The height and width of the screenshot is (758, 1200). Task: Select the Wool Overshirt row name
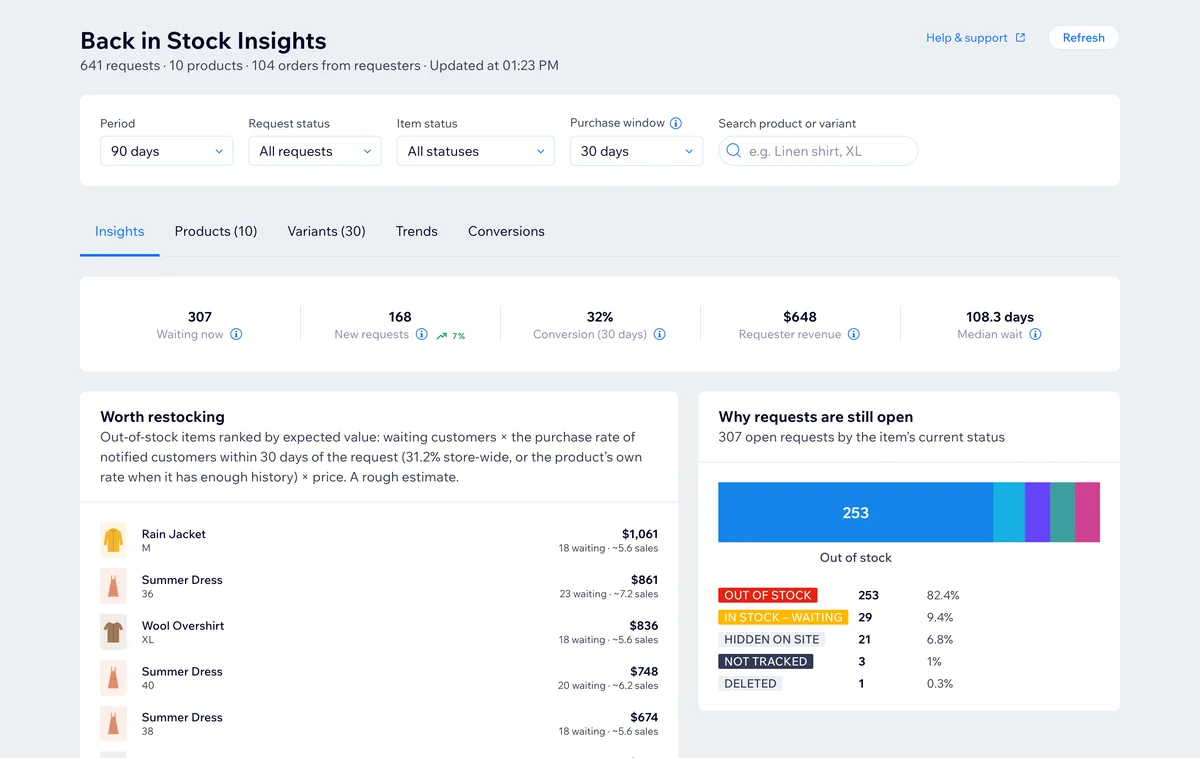coord(183,626)
